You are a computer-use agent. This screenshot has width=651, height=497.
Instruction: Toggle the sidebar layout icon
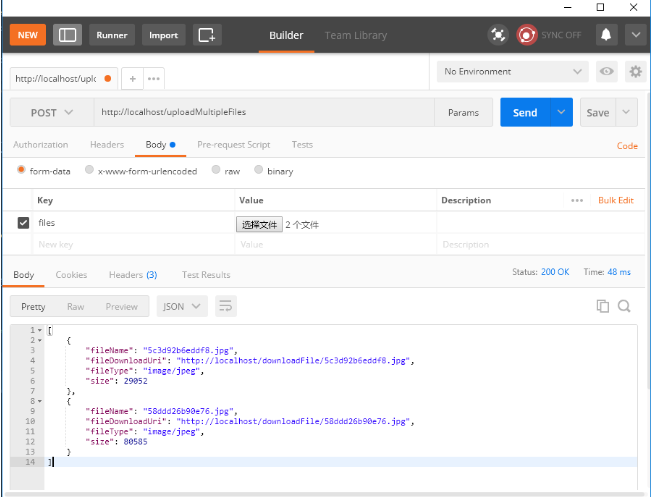(67, 35)
